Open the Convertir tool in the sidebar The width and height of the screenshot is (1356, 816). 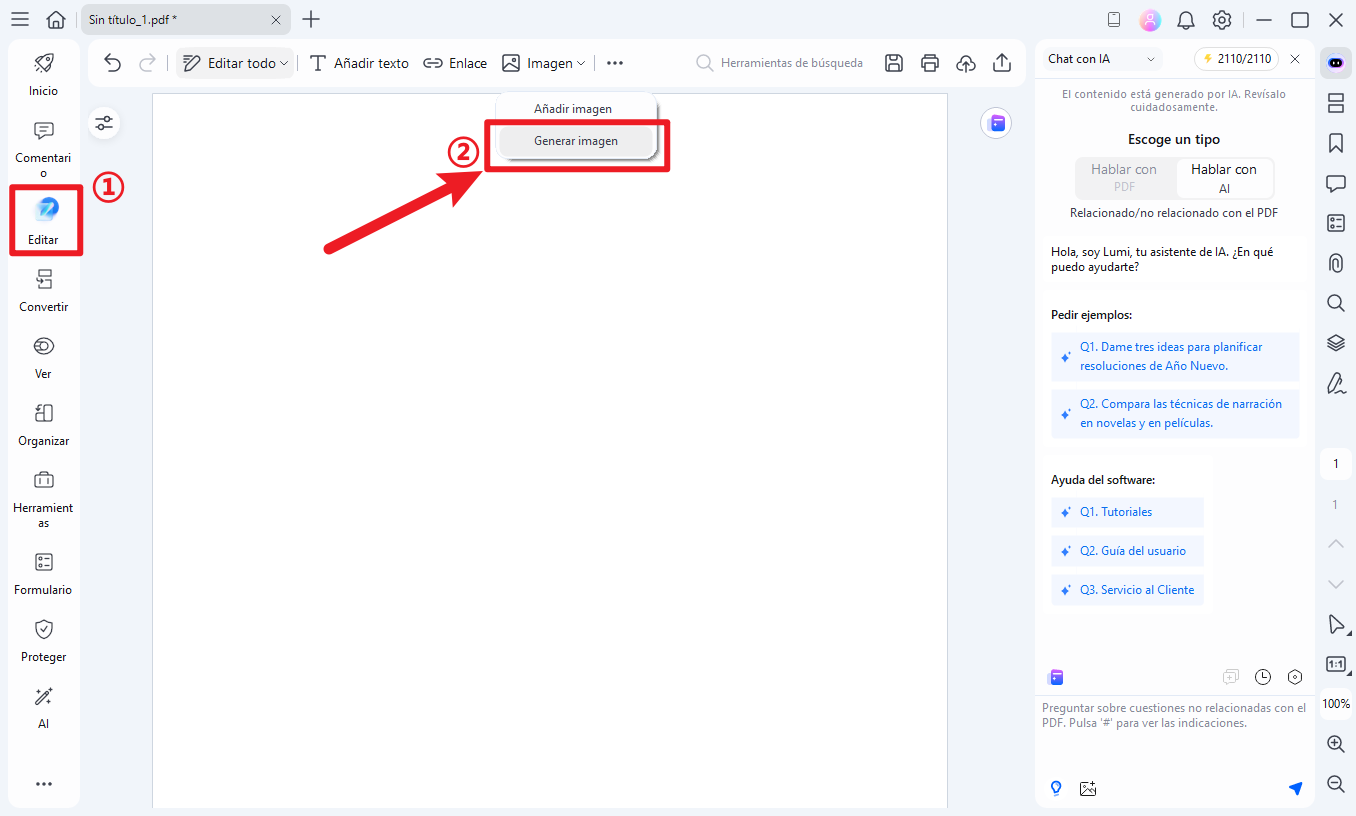pos(44,290)
